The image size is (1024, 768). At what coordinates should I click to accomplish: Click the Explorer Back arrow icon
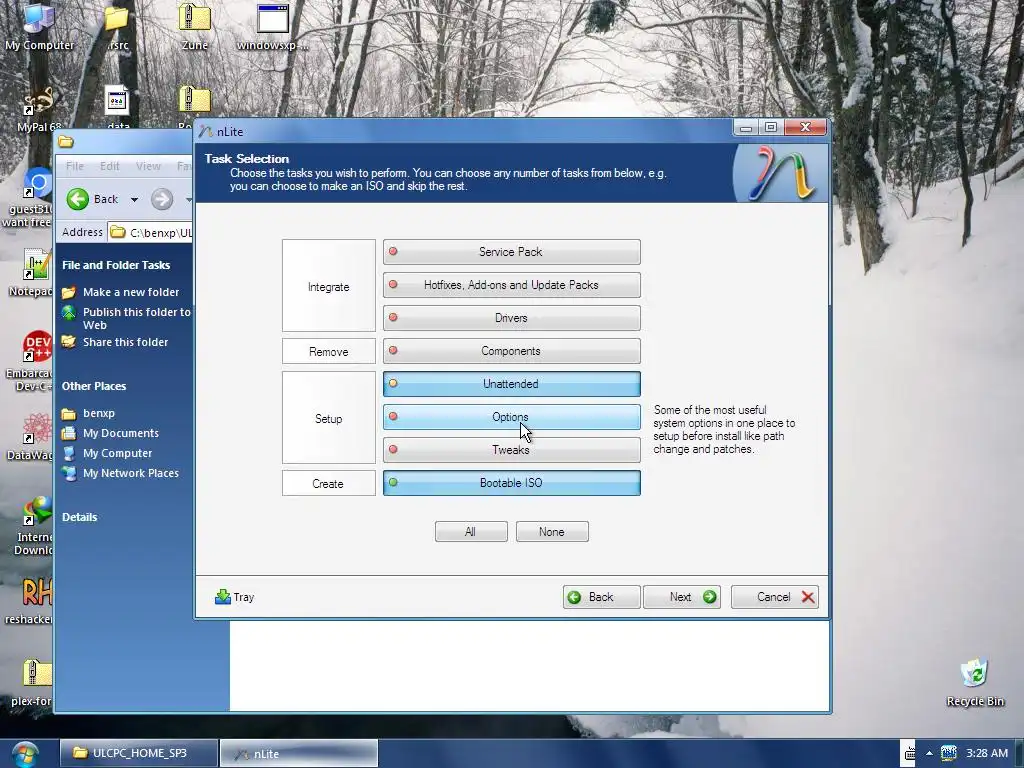click(x=78, y=199)
